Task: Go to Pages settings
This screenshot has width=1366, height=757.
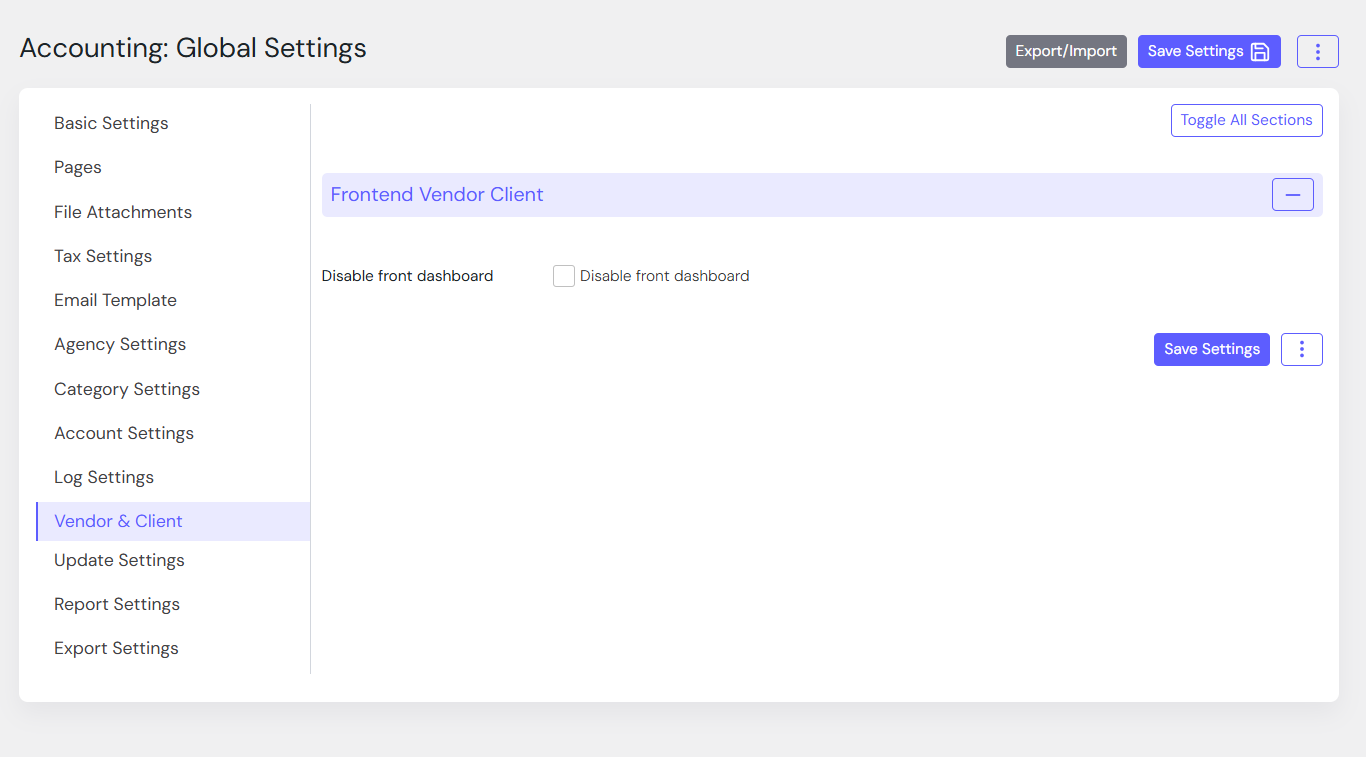Action: point(78,167)
